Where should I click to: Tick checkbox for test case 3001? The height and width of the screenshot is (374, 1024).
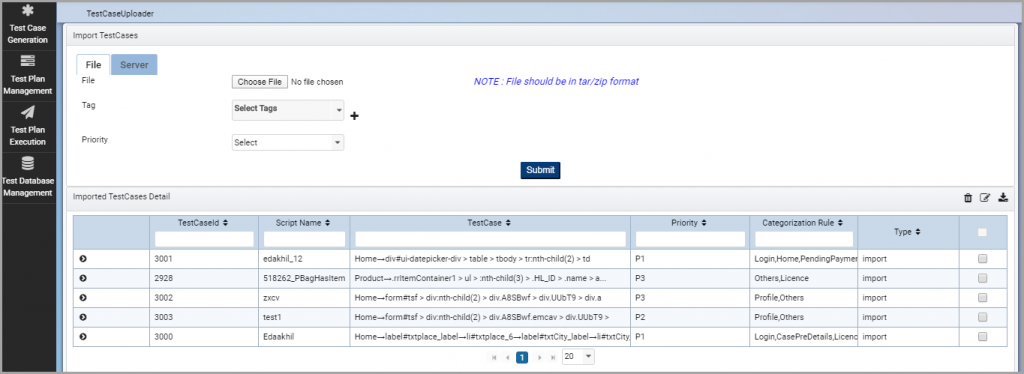(982, 258)
